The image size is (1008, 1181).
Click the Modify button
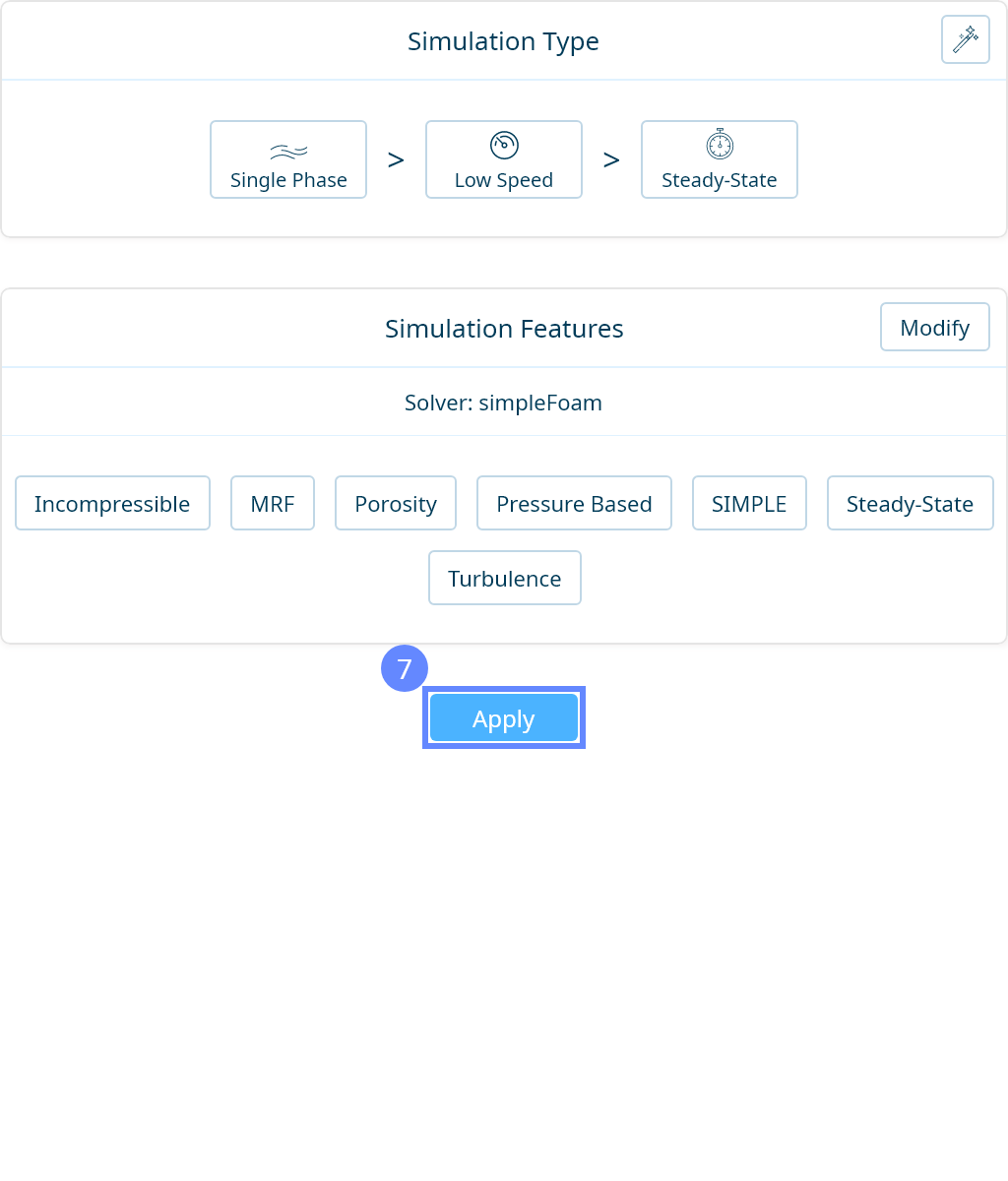tap(934, 327)
